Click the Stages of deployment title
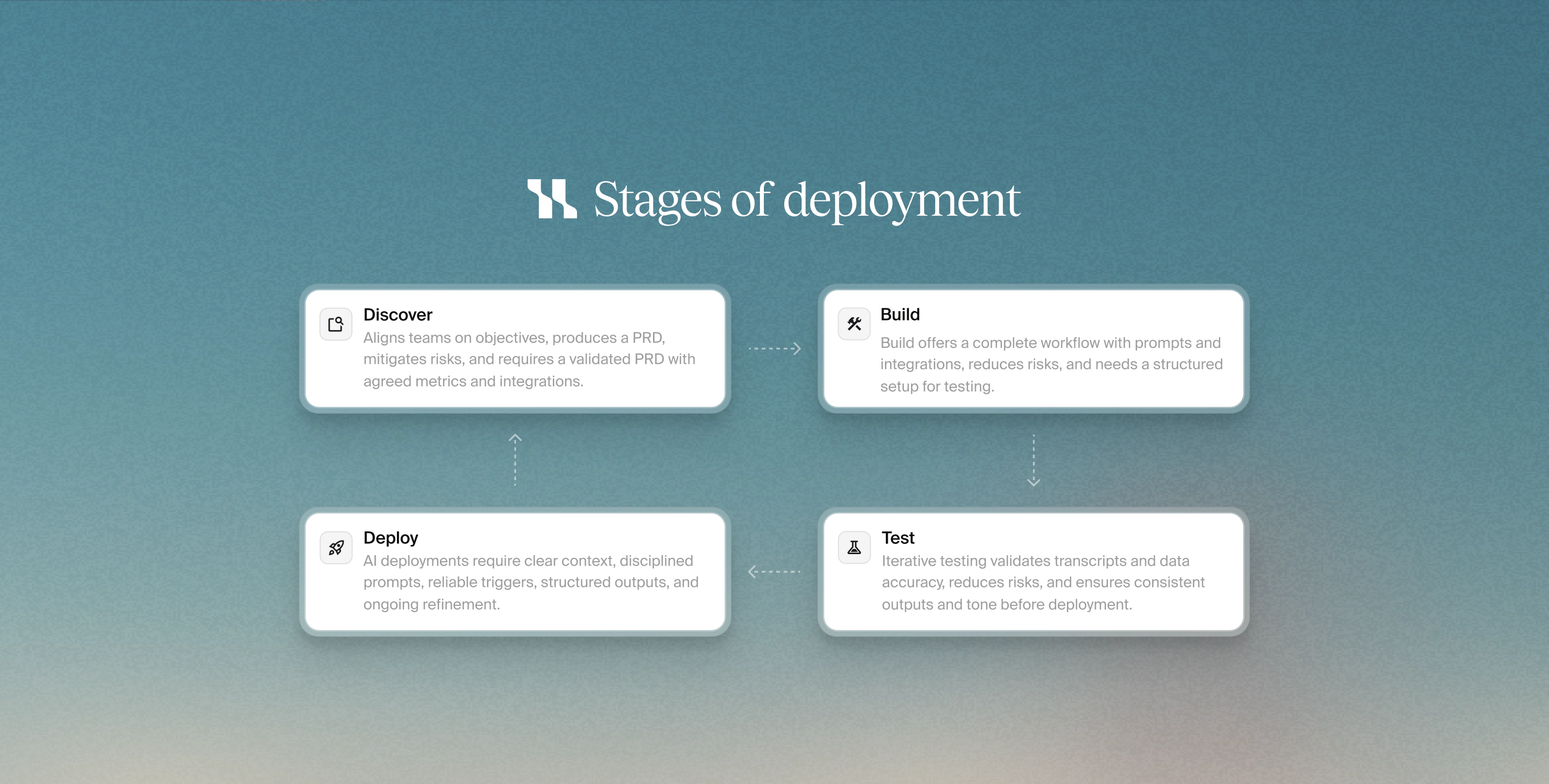Screen dimensions: 1549x784 (x=806, y=200)
